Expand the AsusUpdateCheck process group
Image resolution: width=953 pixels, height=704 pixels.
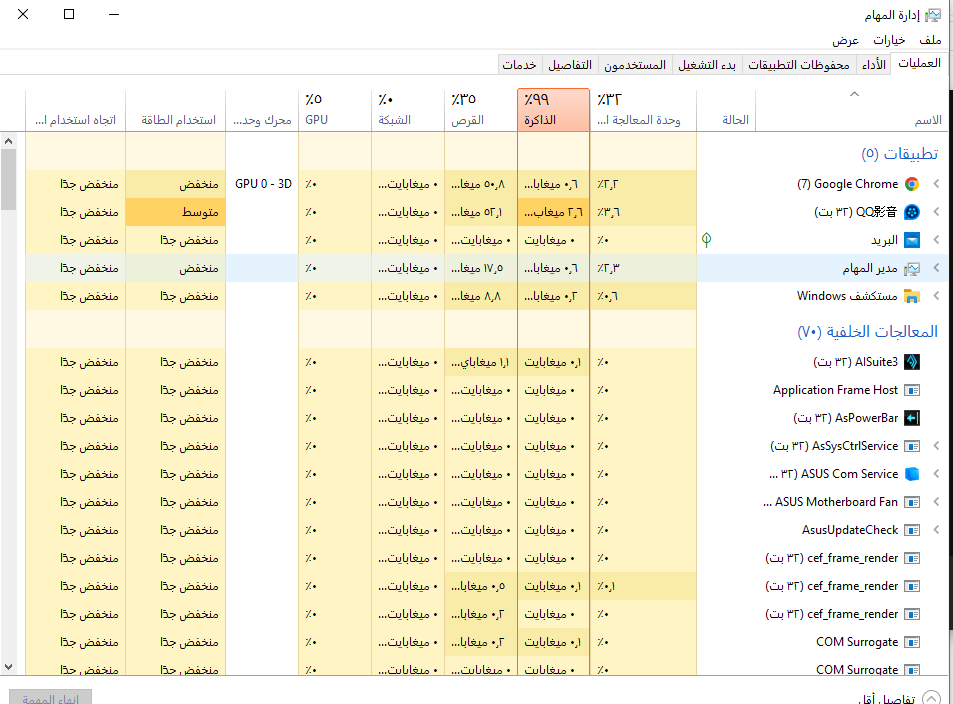[x=936, y=530]
